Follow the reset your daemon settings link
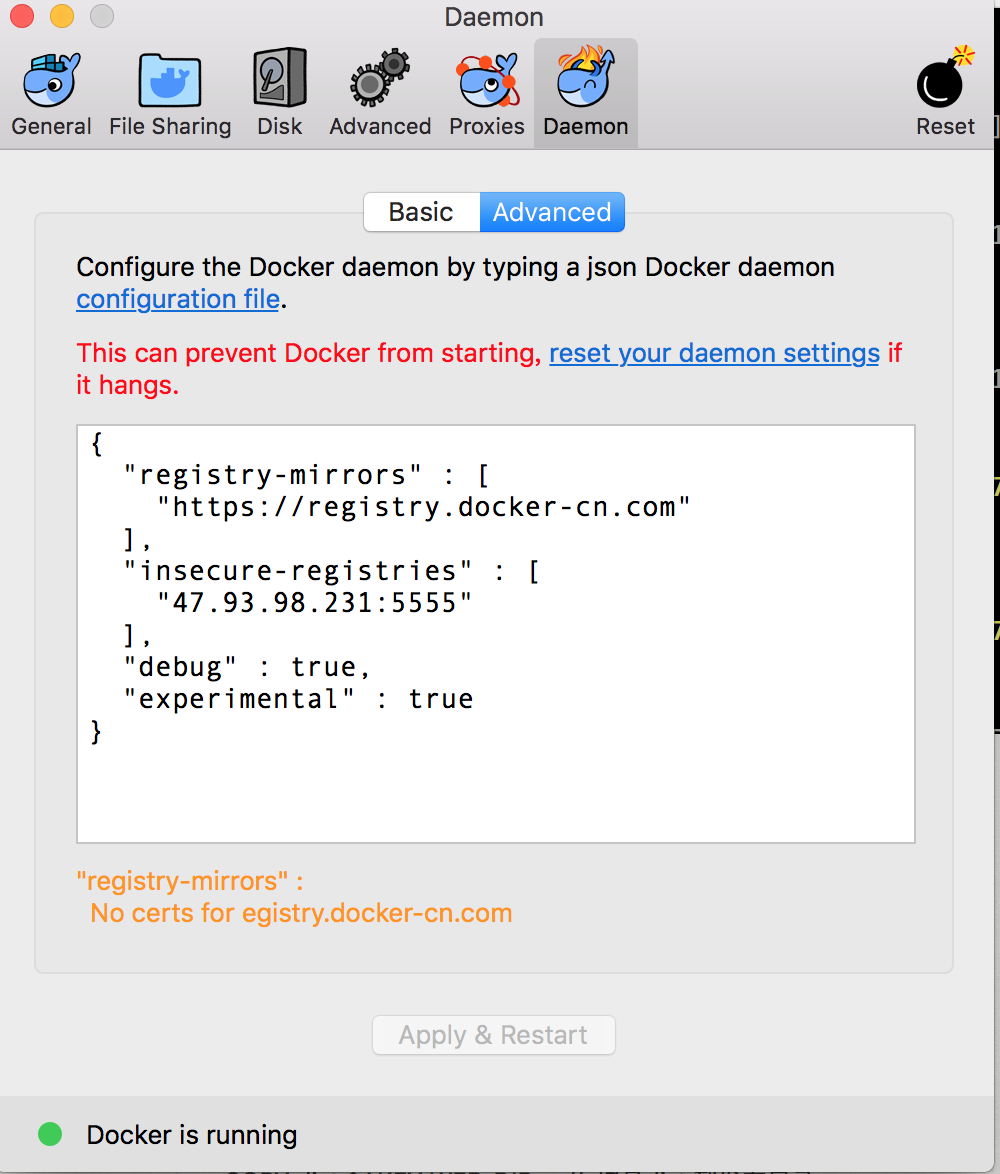This screenshot has width=1000, height=1174. point(714,353)
